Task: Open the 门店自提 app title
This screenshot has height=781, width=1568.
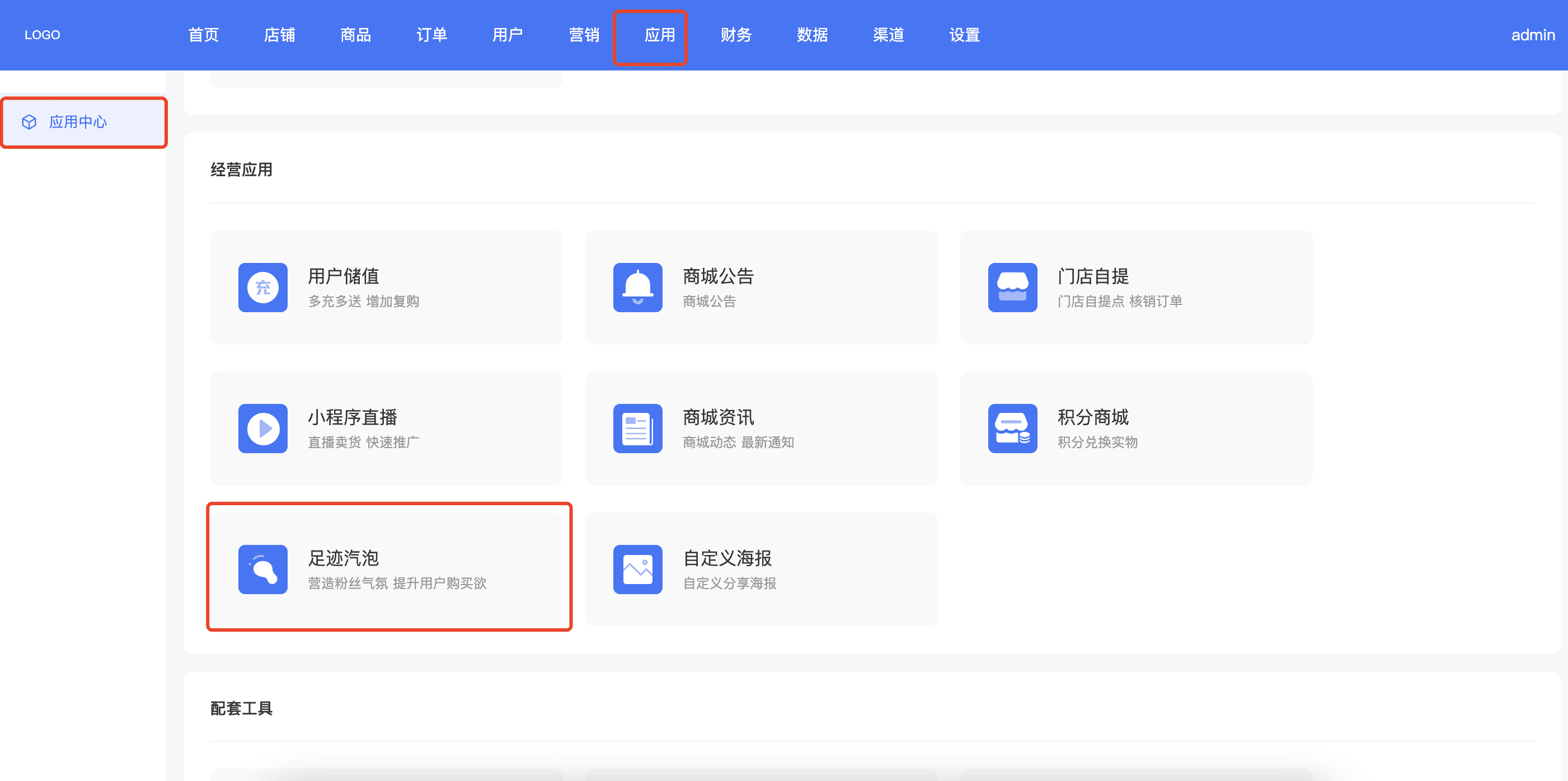Action: coord(1093,276)
